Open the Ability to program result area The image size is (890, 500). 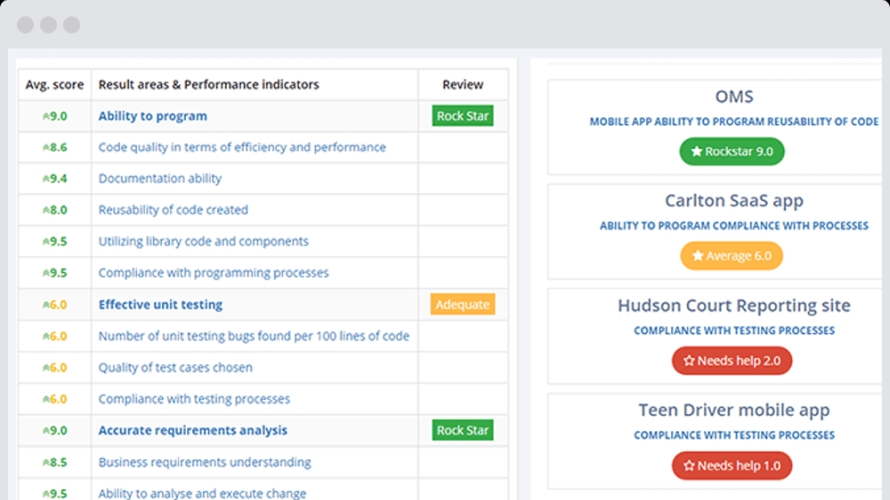click(152, 116)
